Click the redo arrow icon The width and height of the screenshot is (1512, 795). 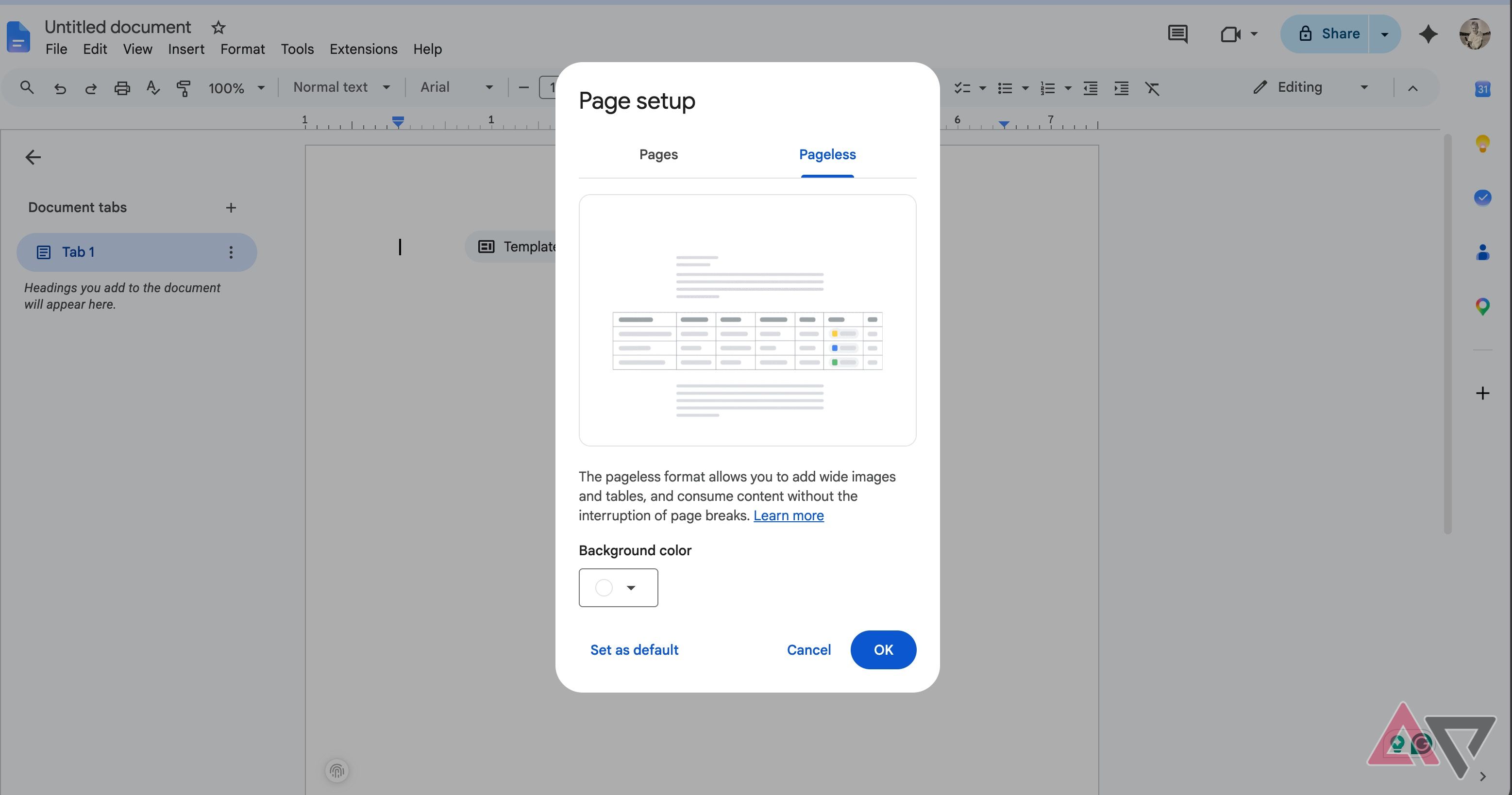90,88
